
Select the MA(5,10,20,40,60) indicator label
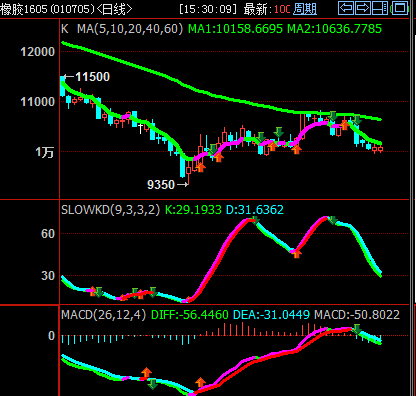point(130,29)
